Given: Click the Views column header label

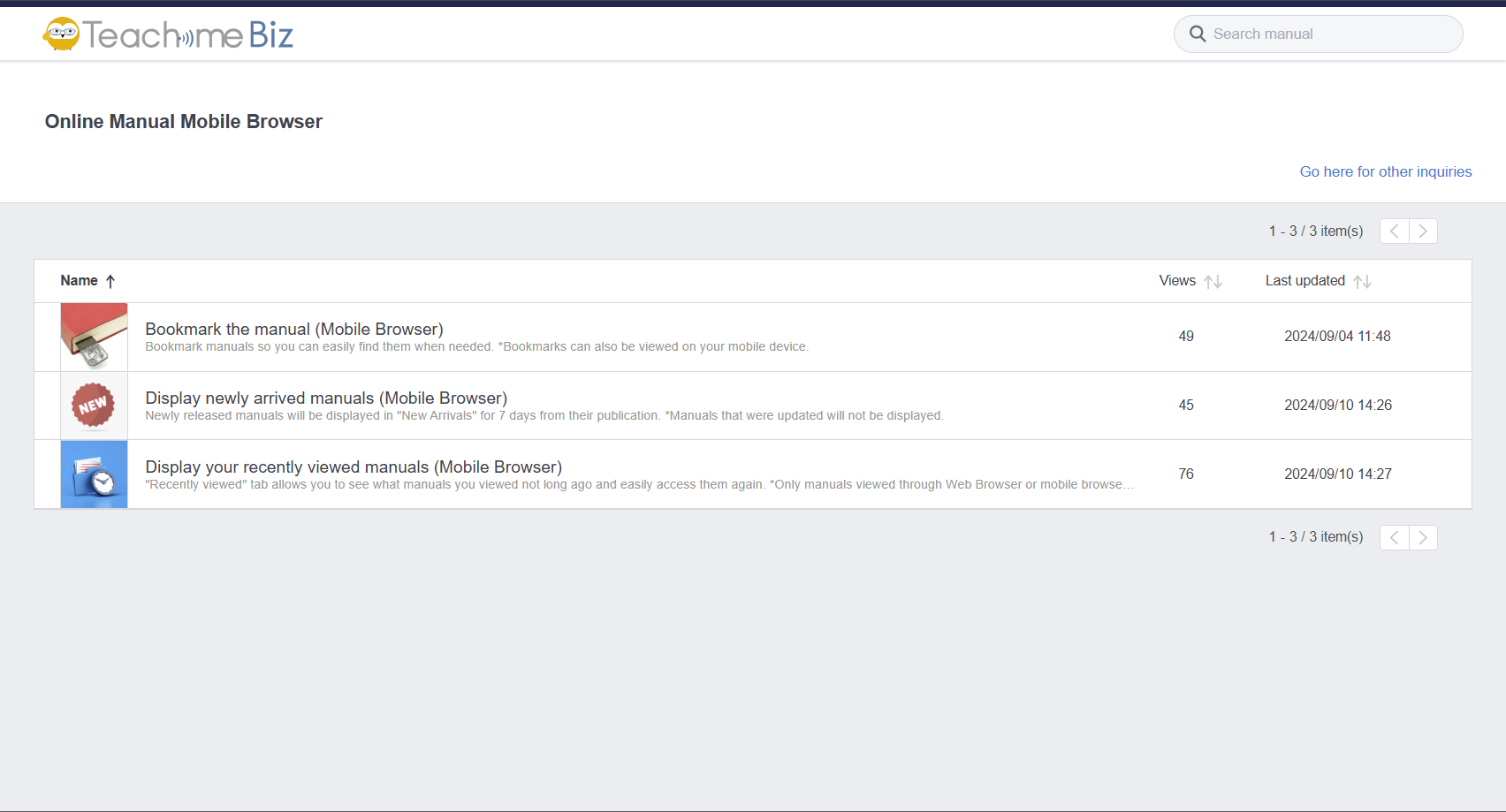Looking at the screenshot, I should (x=1176, y=280).
